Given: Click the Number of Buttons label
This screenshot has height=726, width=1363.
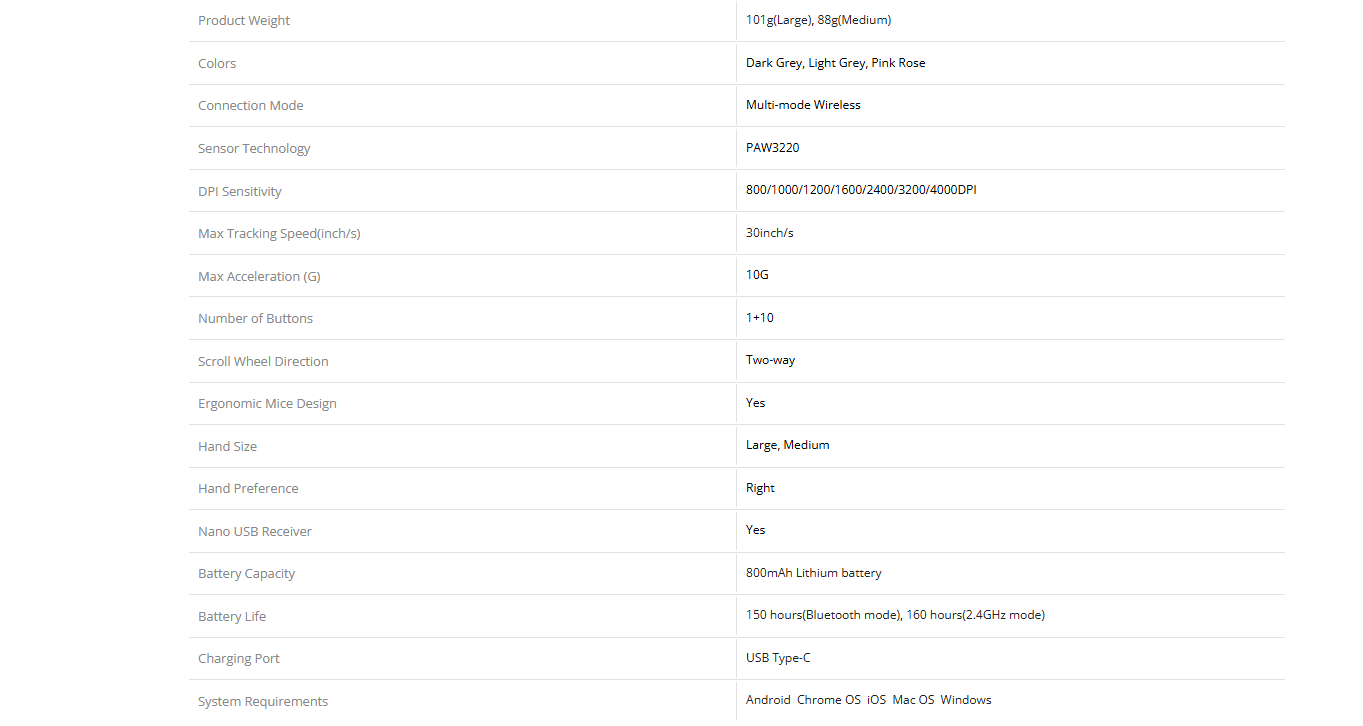Looking at the screenshot, I should pos(255,319).
